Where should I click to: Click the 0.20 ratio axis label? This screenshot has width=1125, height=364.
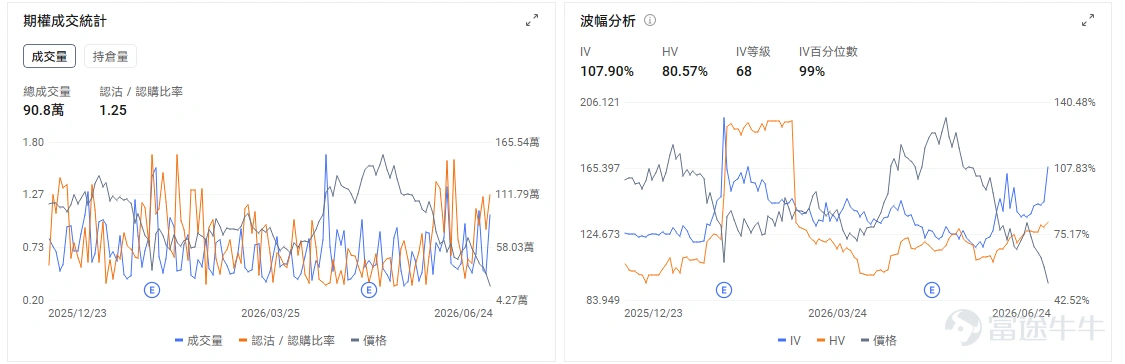point(34,299)
